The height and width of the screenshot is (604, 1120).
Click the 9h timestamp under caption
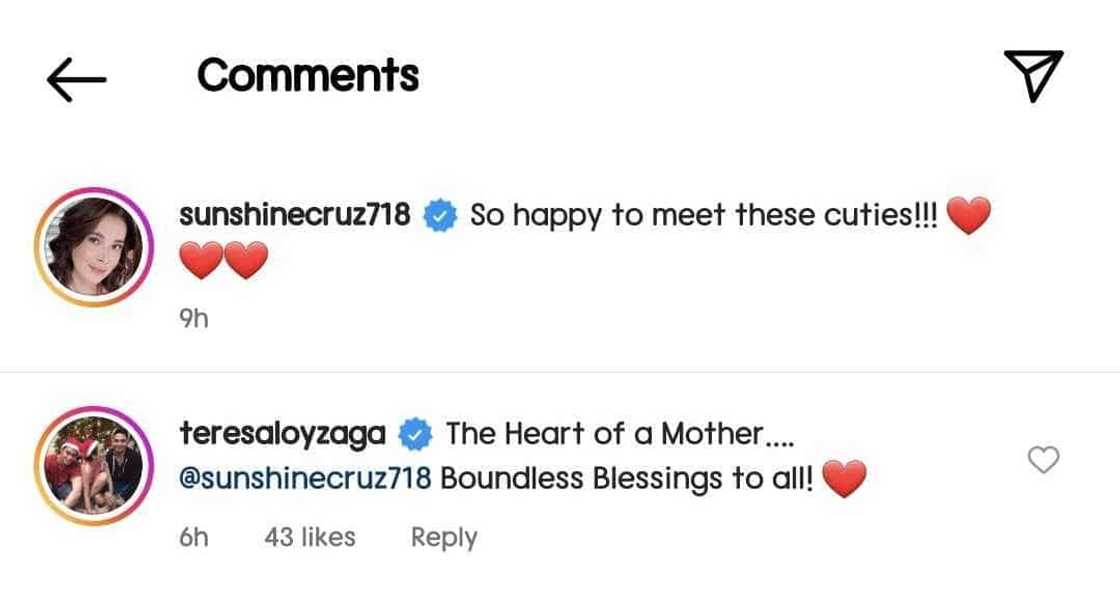click(194, 319)
